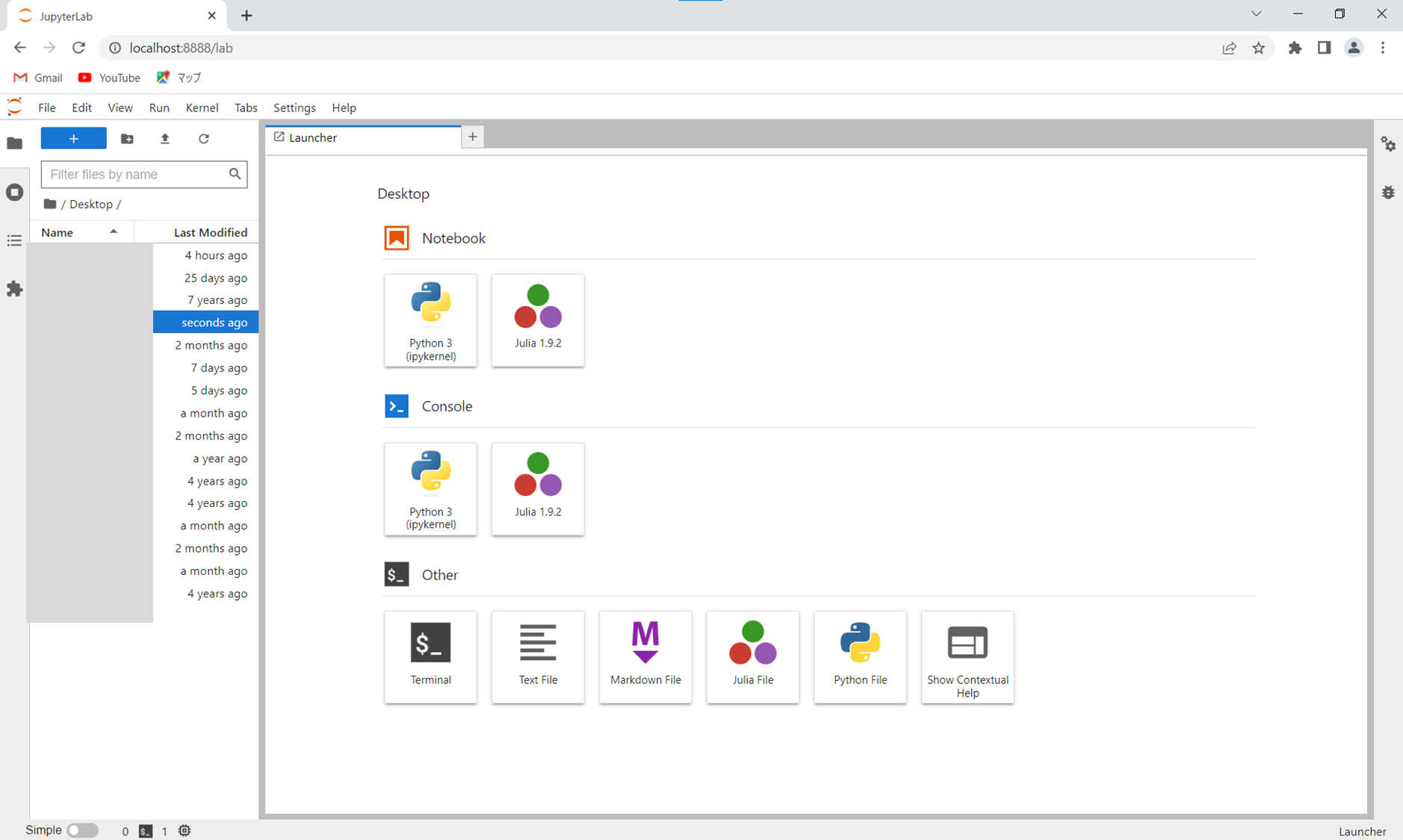The image size is (1403, 840).
Task: Open the File menu
Action: coord(46,108)
